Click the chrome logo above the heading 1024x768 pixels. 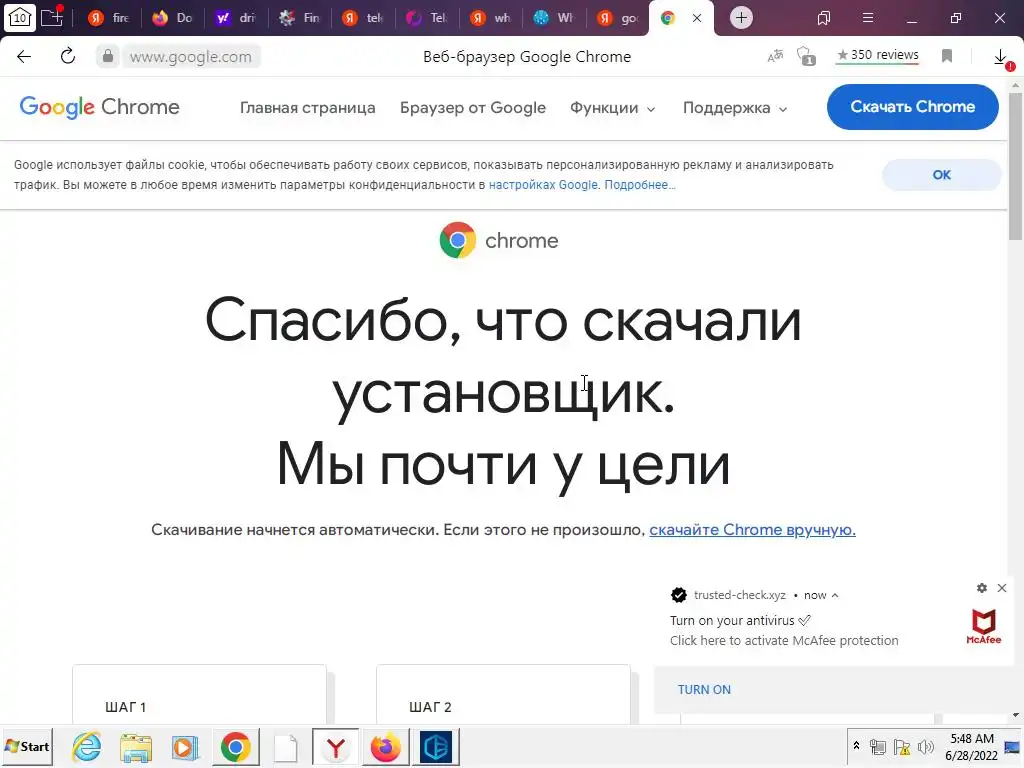coord(499,240)
